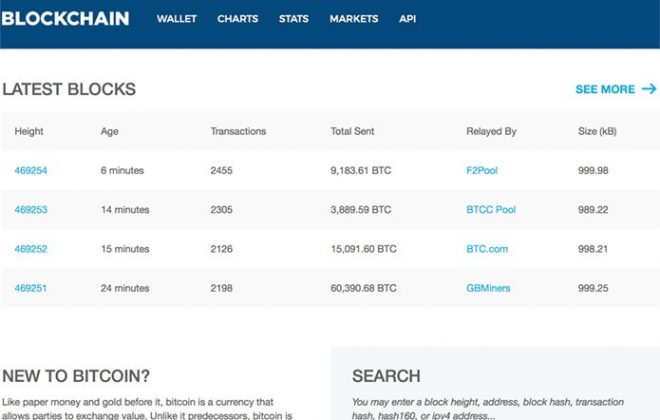Click the See More arrow icon
Screen dimensions: 660x420
(x=649, y=89)
